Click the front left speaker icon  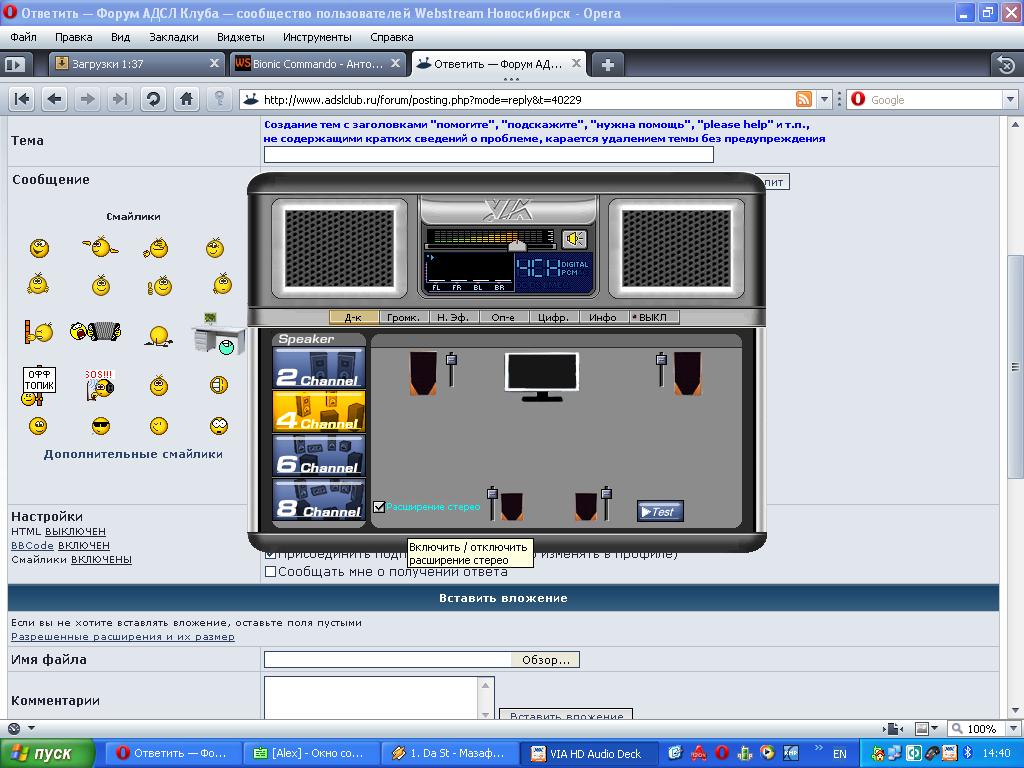[423, 374]
